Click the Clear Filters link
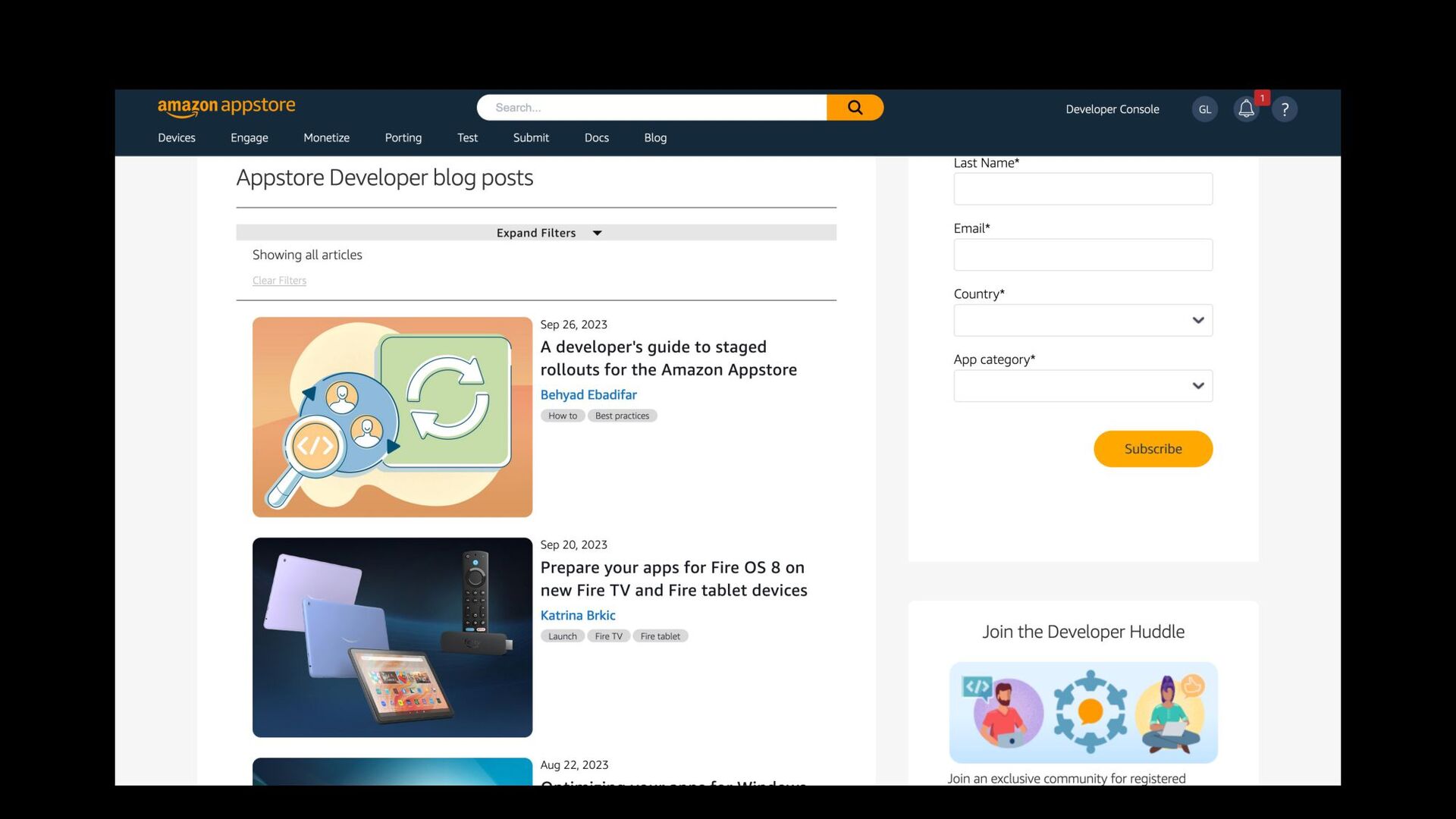The height and width of the screenshot is (819, 1456). 279,281
